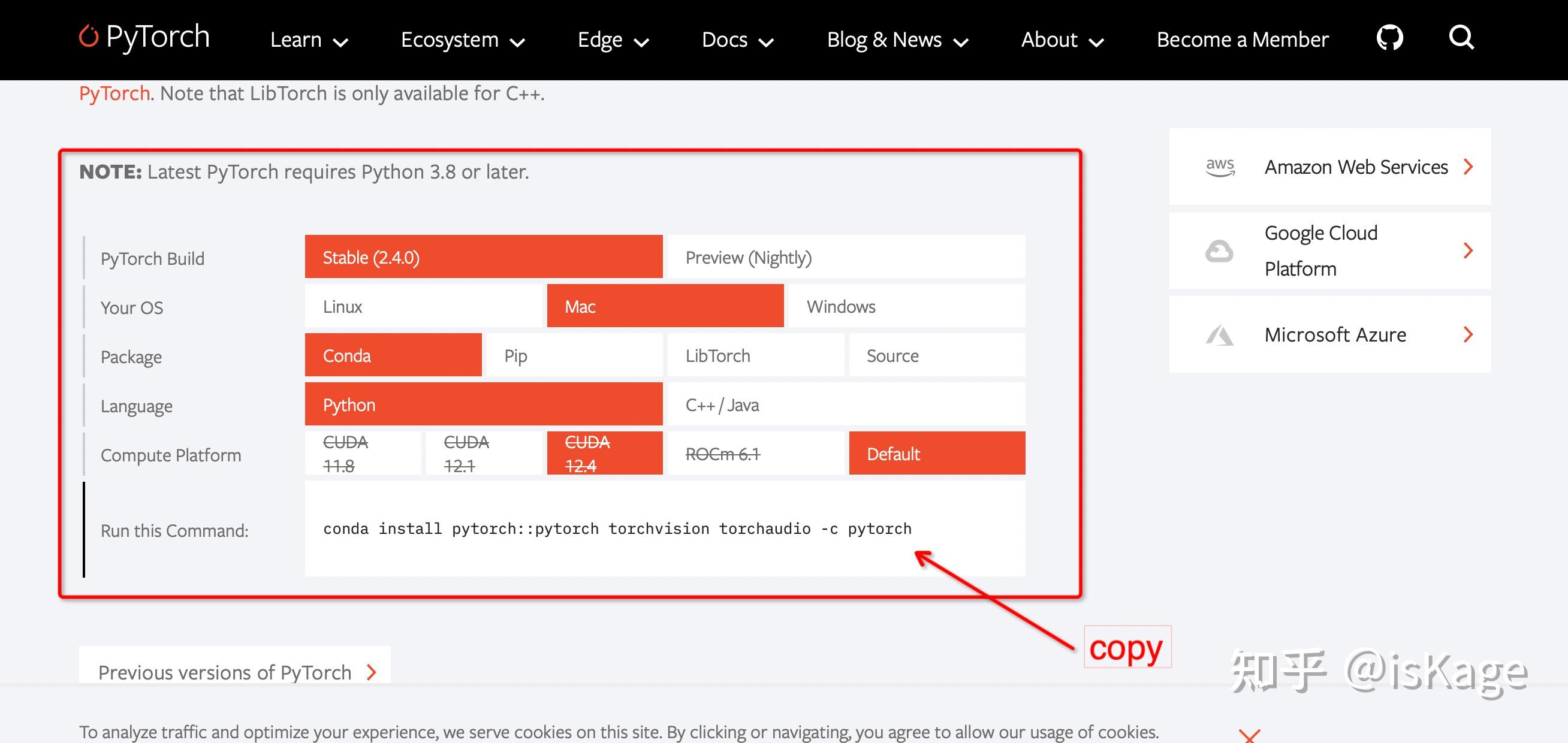Click the search magnifier icon

(x=1461, y=38)
